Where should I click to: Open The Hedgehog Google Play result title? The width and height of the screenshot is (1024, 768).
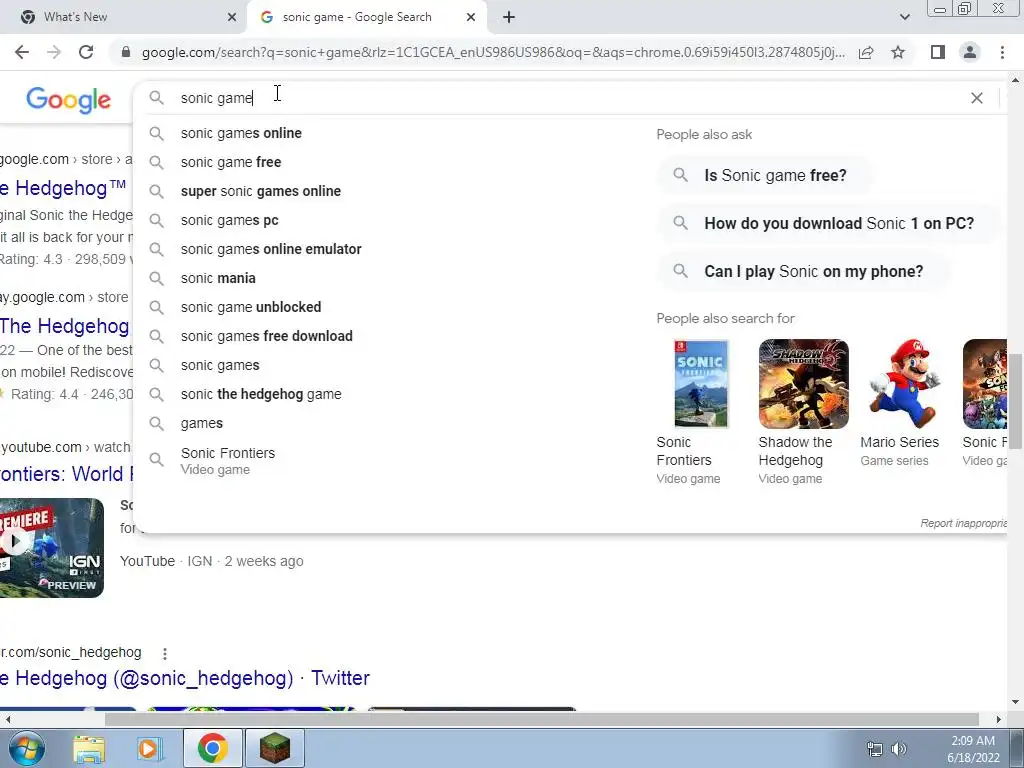[65, 326]
